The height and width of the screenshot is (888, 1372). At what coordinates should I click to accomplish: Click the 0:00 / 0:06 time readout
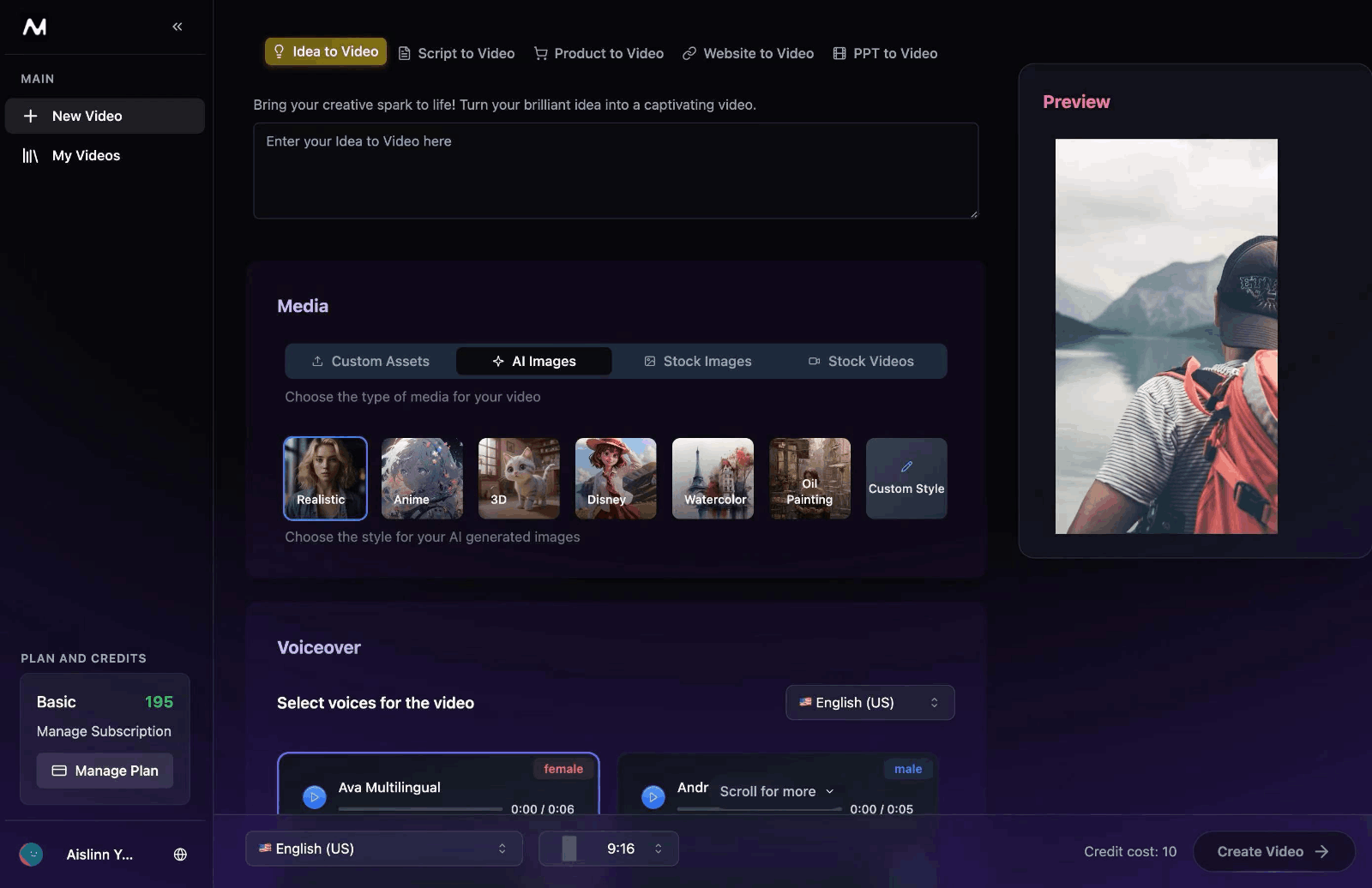coord(543,809)
